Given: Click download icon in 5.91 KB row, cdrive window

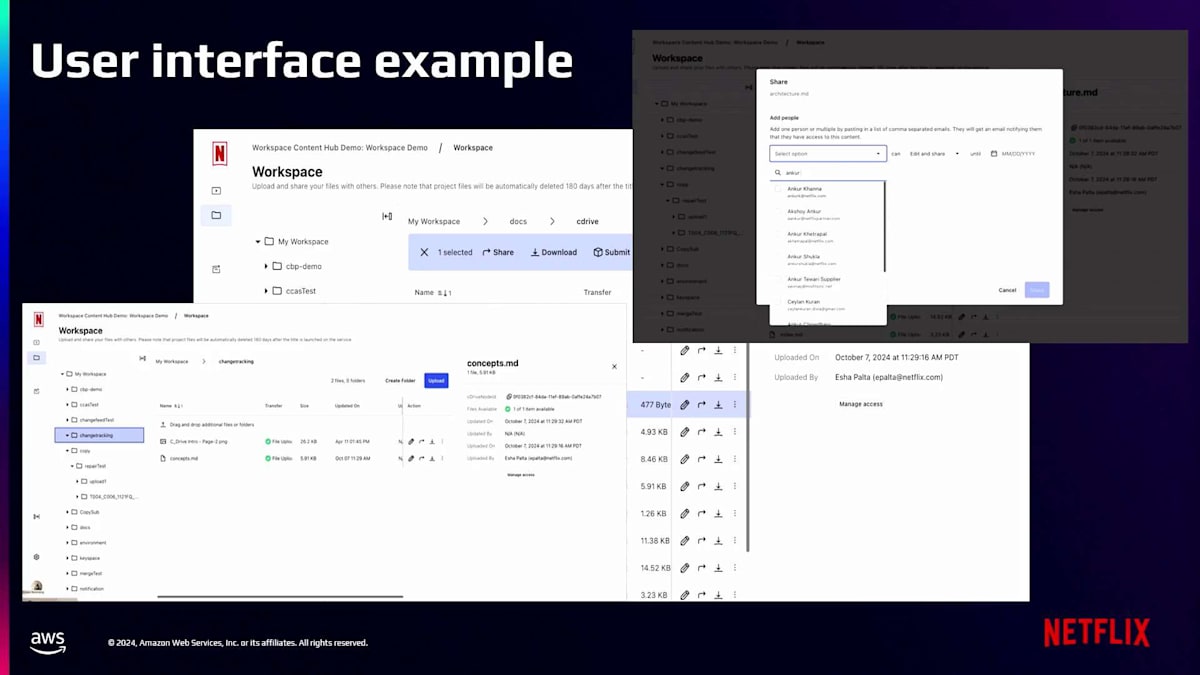Looking at the screenshot, I should [x=718, y=486].
